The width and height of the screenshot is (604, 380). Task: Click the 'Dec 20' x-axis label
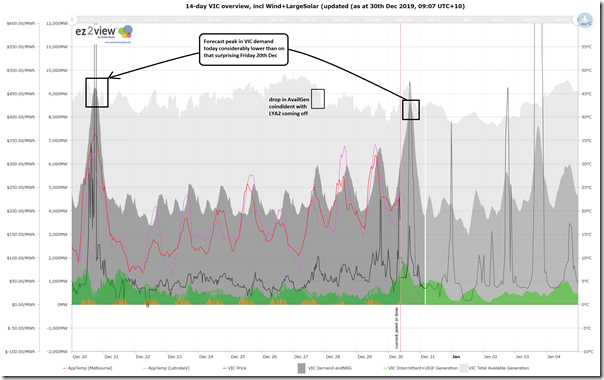pos(79,357)
